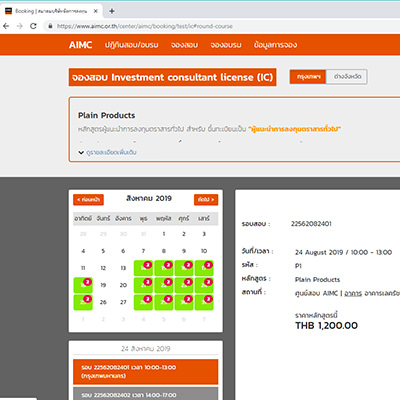Expand ดูรายละเอียดเพิ่มเติม details link

click(x=111, y=152)
